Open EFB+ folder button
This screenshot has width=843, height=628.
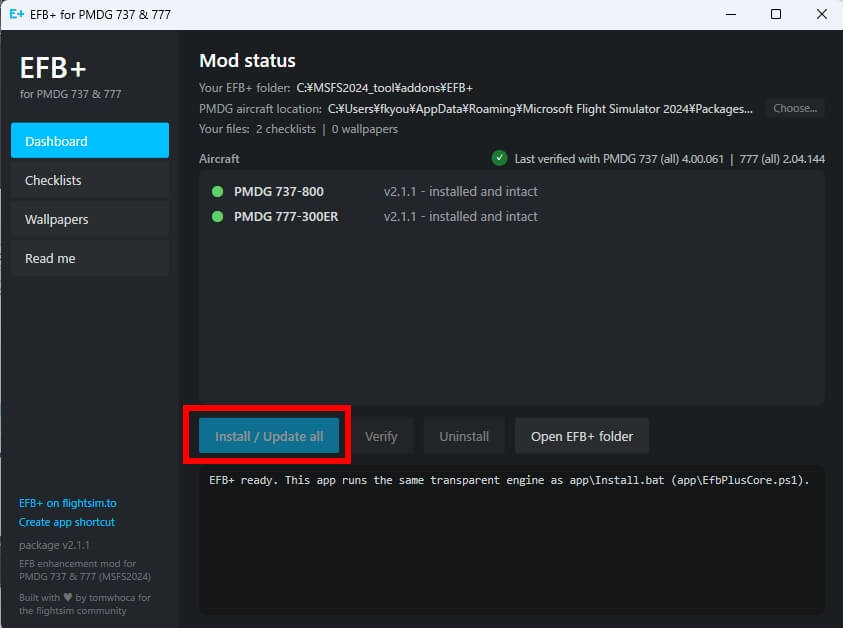tap(582, 436)
